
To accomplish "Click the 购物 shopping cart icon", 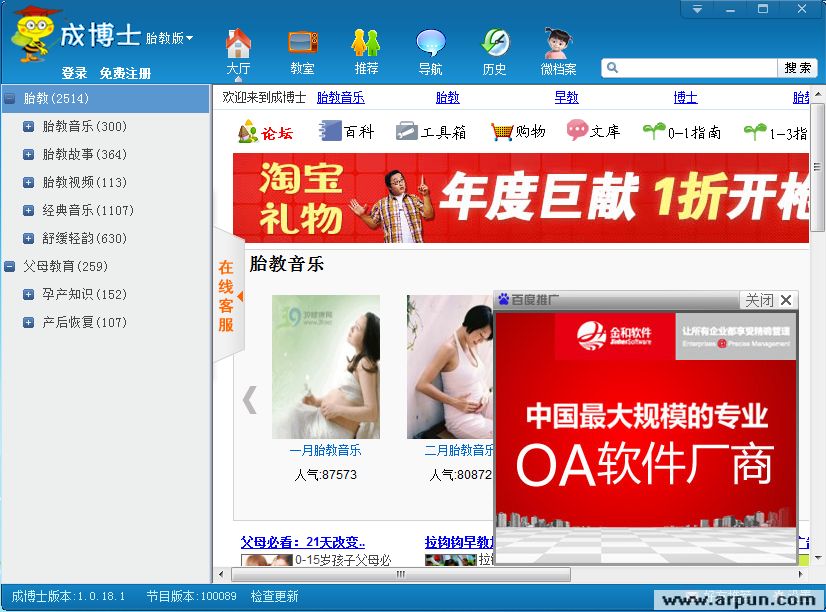I will click(502, 131).
